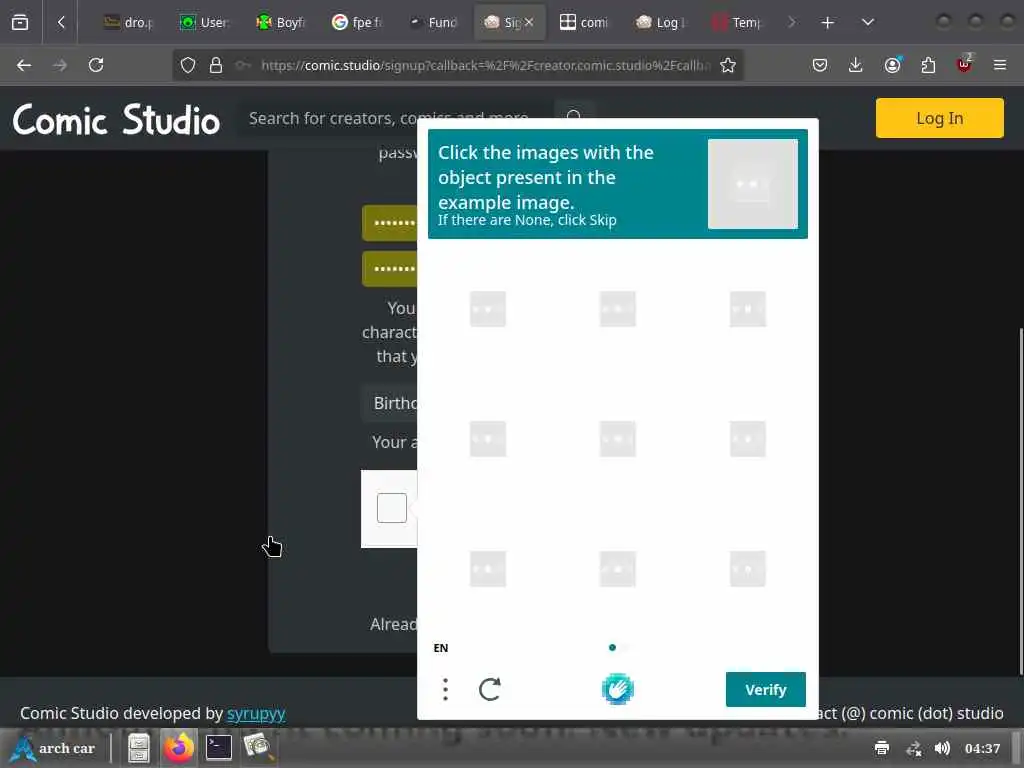This screenshot has width=1024, height=768.
Task: Click the uBlock Origin extension icon
Action: (964, 63)
